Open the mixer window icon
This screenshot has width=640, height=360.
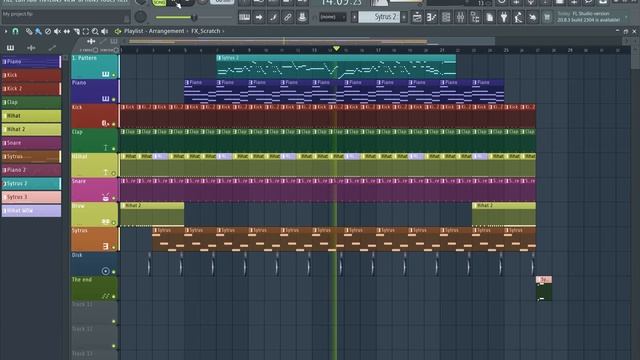460,17
